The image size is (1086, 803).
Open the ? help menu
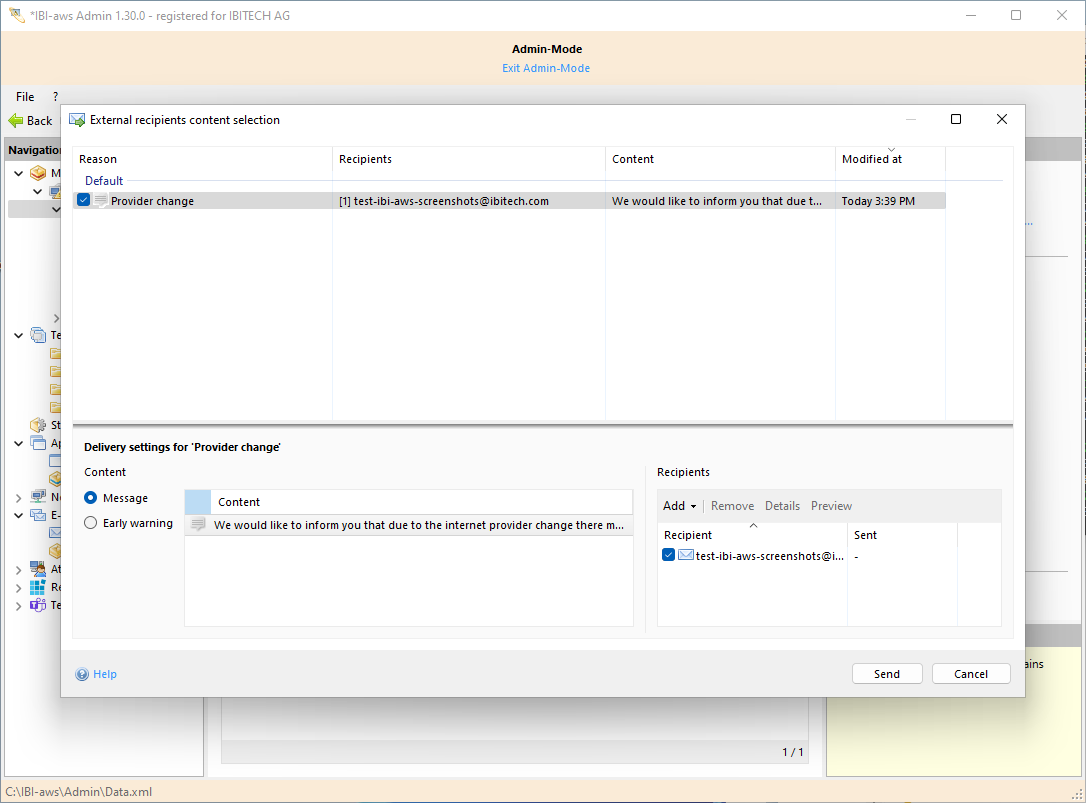pos(55,97)
